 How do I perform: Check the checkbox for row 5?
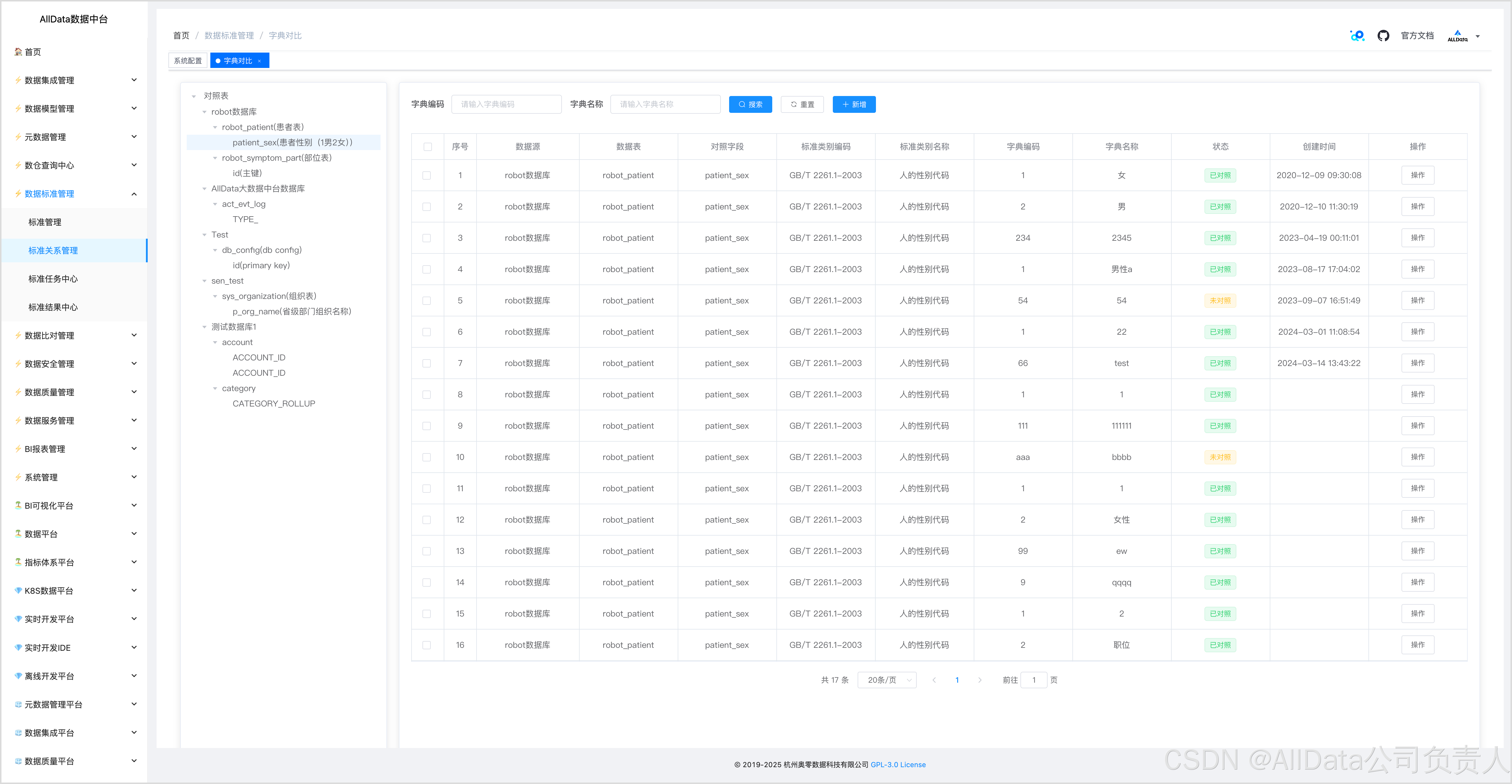pyautogui.click(x=427, y=300)
